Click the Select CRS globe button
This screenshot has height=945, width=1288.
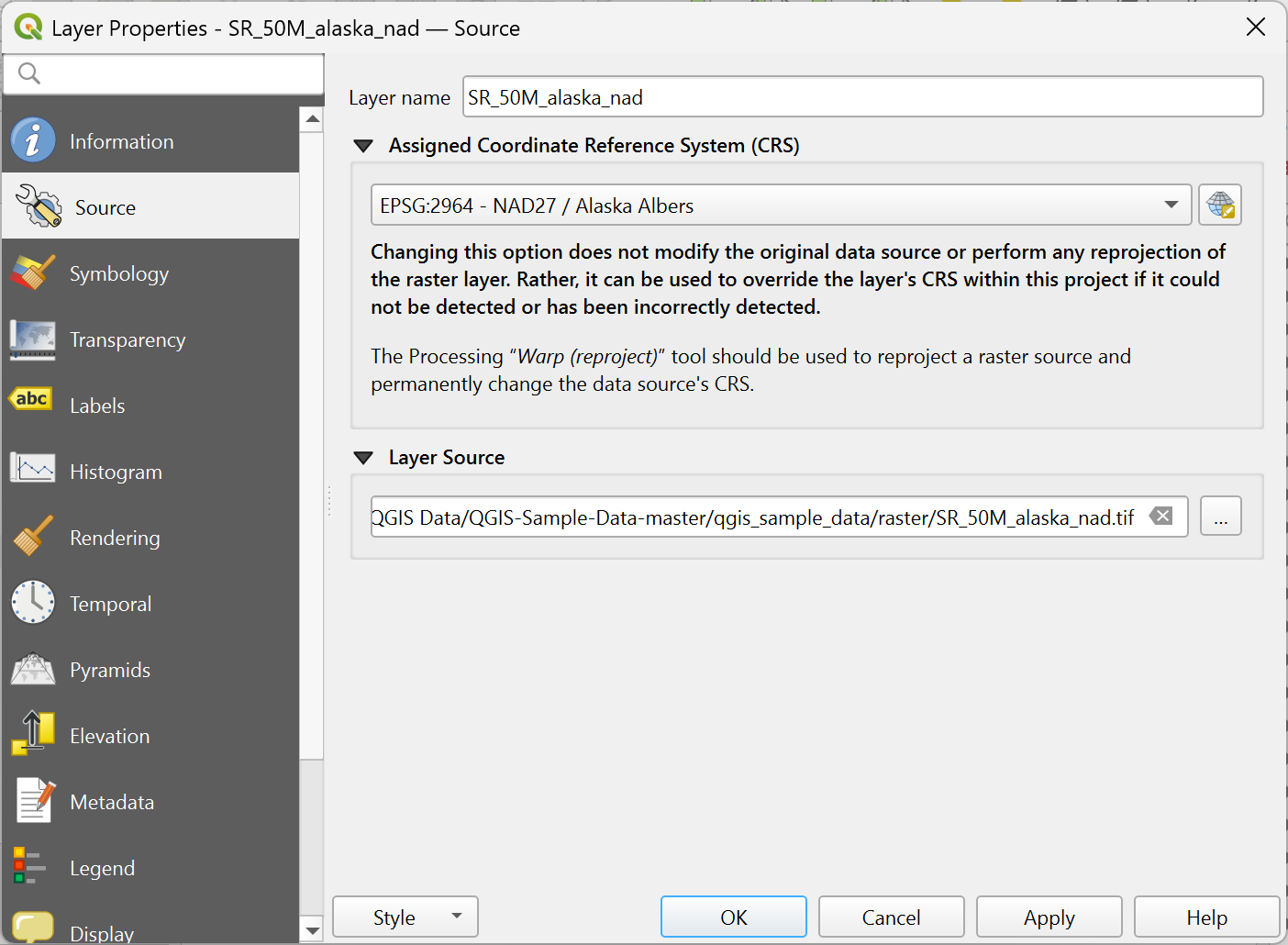[x=1219, y=205]
